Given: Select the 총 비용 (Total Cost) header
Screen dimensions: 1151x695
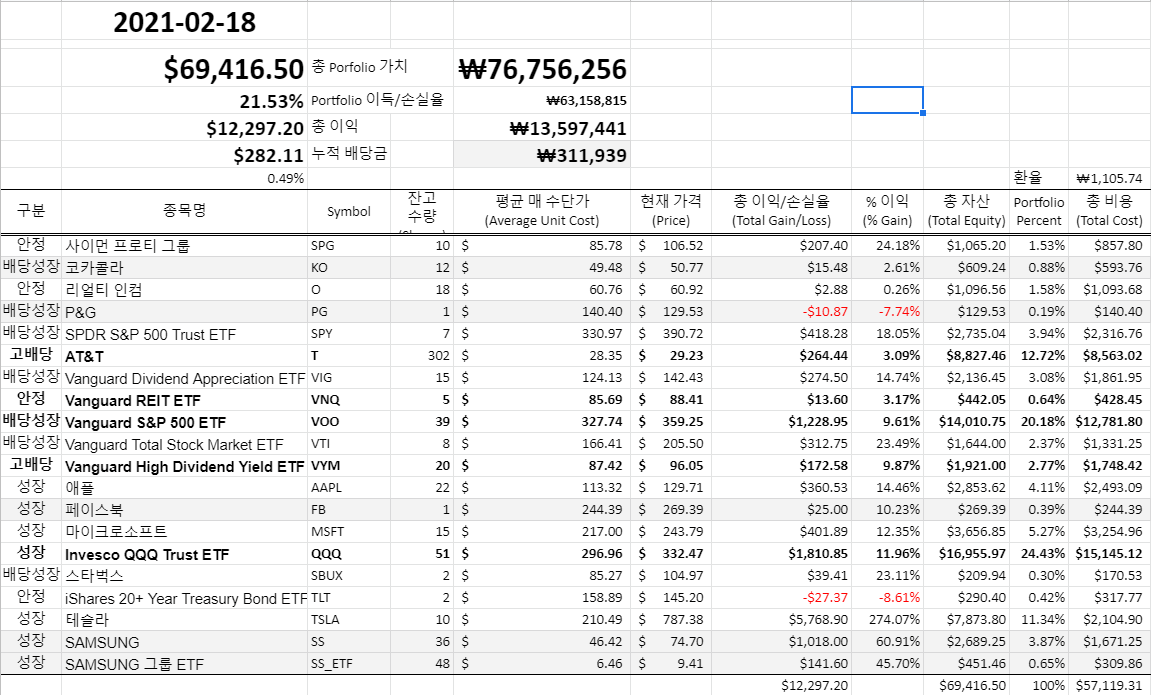Looking at the screenshot, I should [1109, 211].
